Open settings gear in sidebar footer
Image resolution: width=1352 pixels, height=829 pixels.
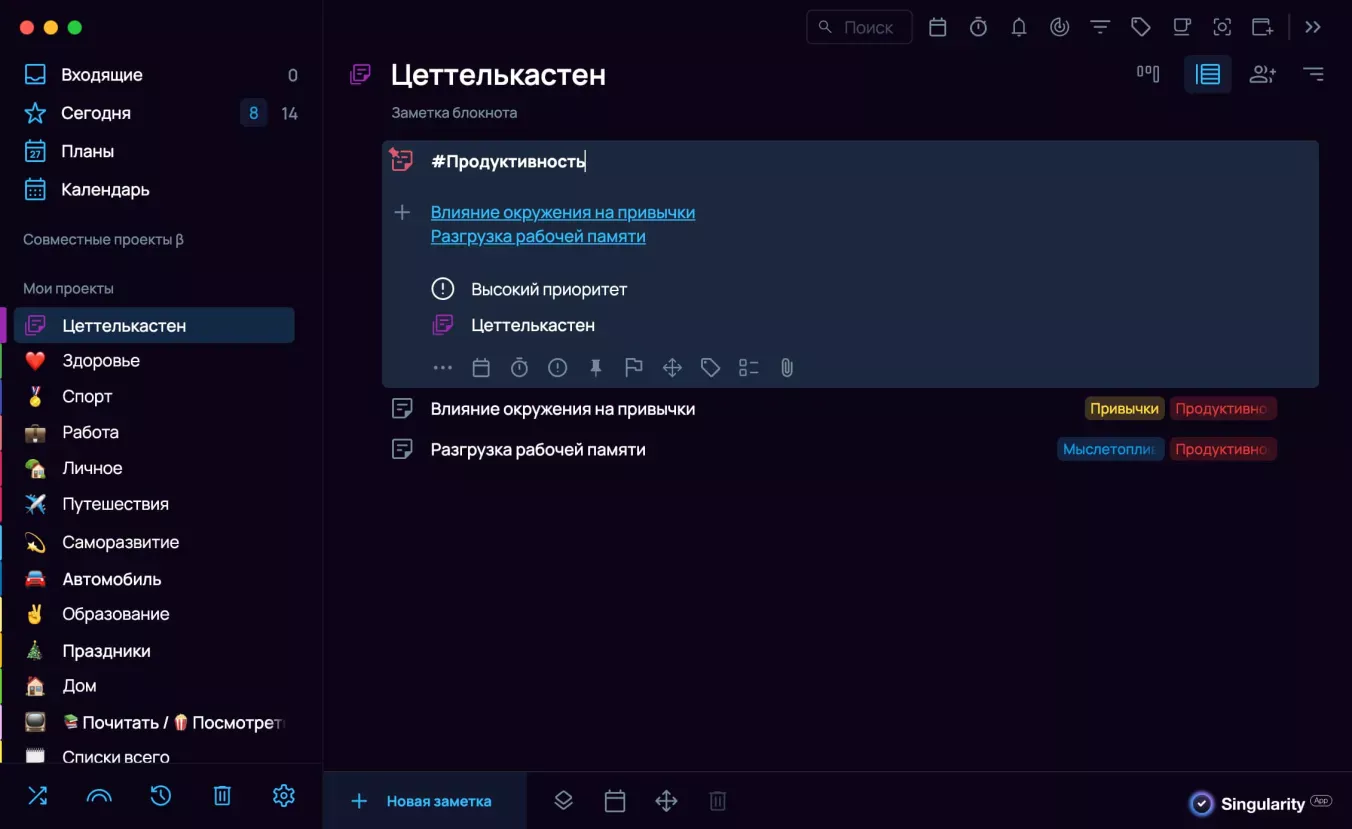click(x=284, y=796)
